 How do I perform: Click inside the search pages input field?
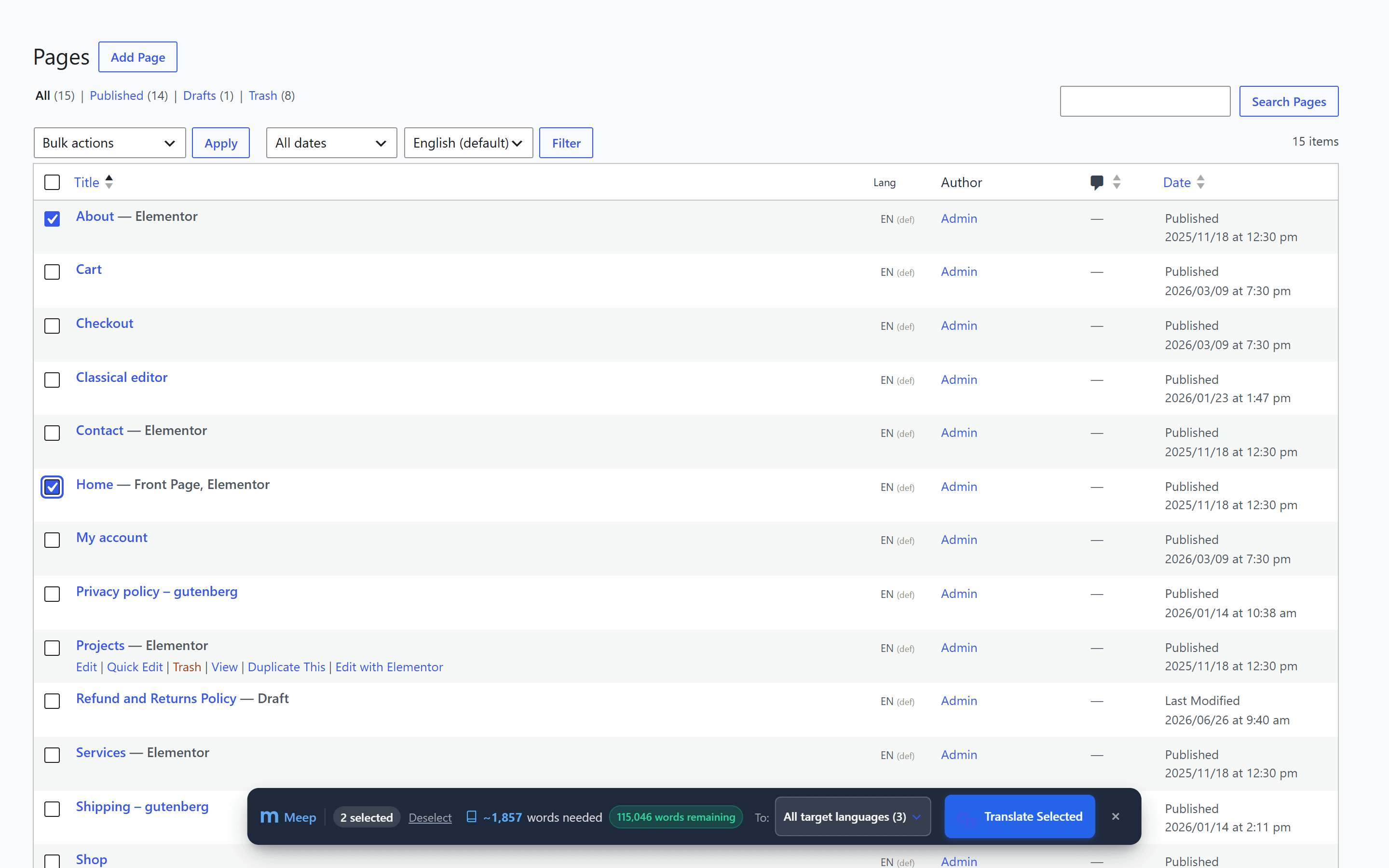(1144, 102)
